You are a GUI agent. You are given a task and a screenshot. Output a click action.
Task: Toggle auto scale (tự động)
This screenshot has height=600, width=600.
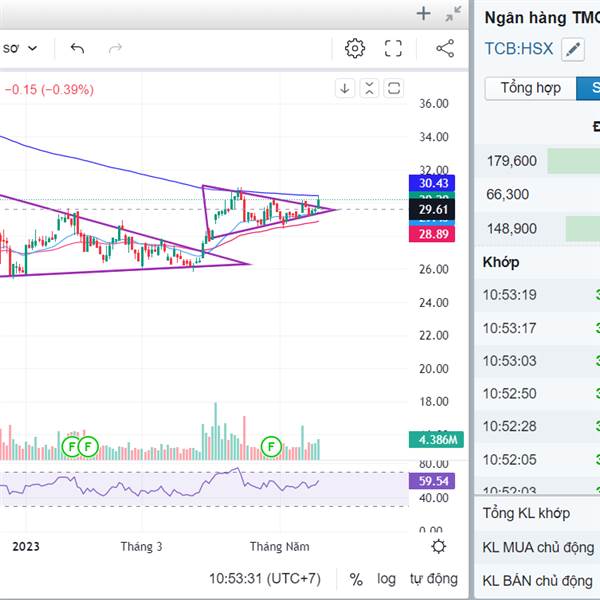coord(433,579)
